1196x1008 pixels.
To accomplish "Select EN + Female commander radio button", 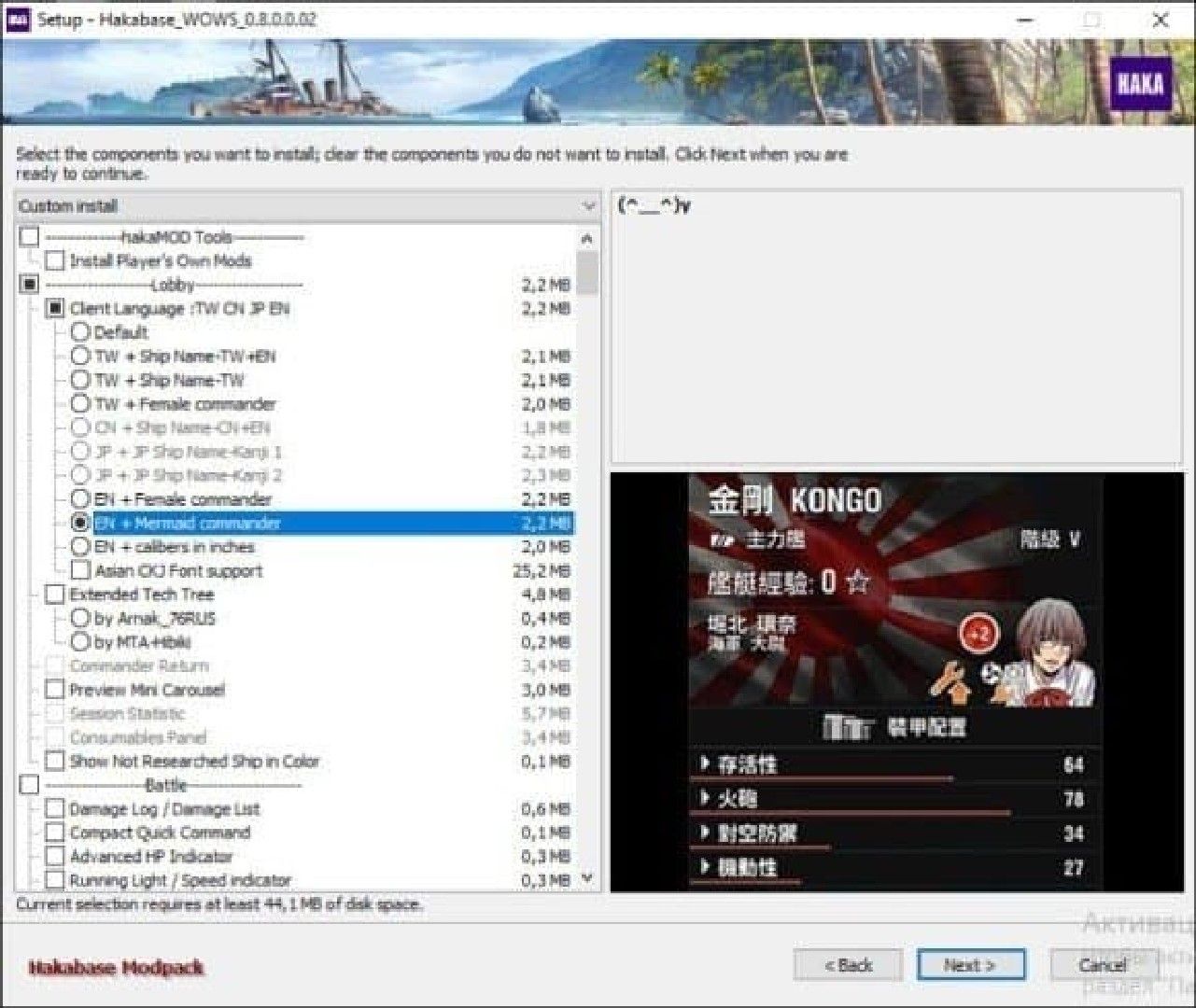I will 80,499.
